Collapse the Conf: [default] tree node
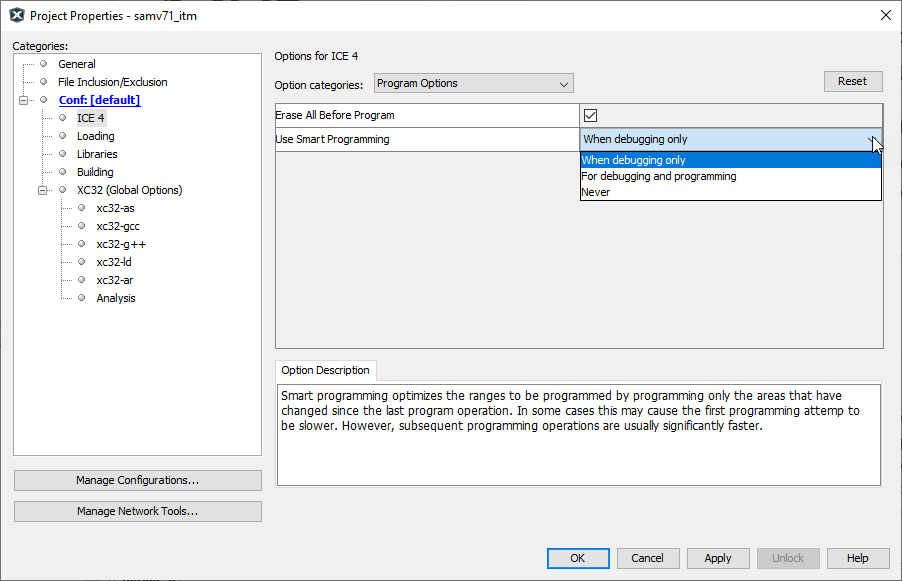This screenshot has width=902, height=581. 24,100
